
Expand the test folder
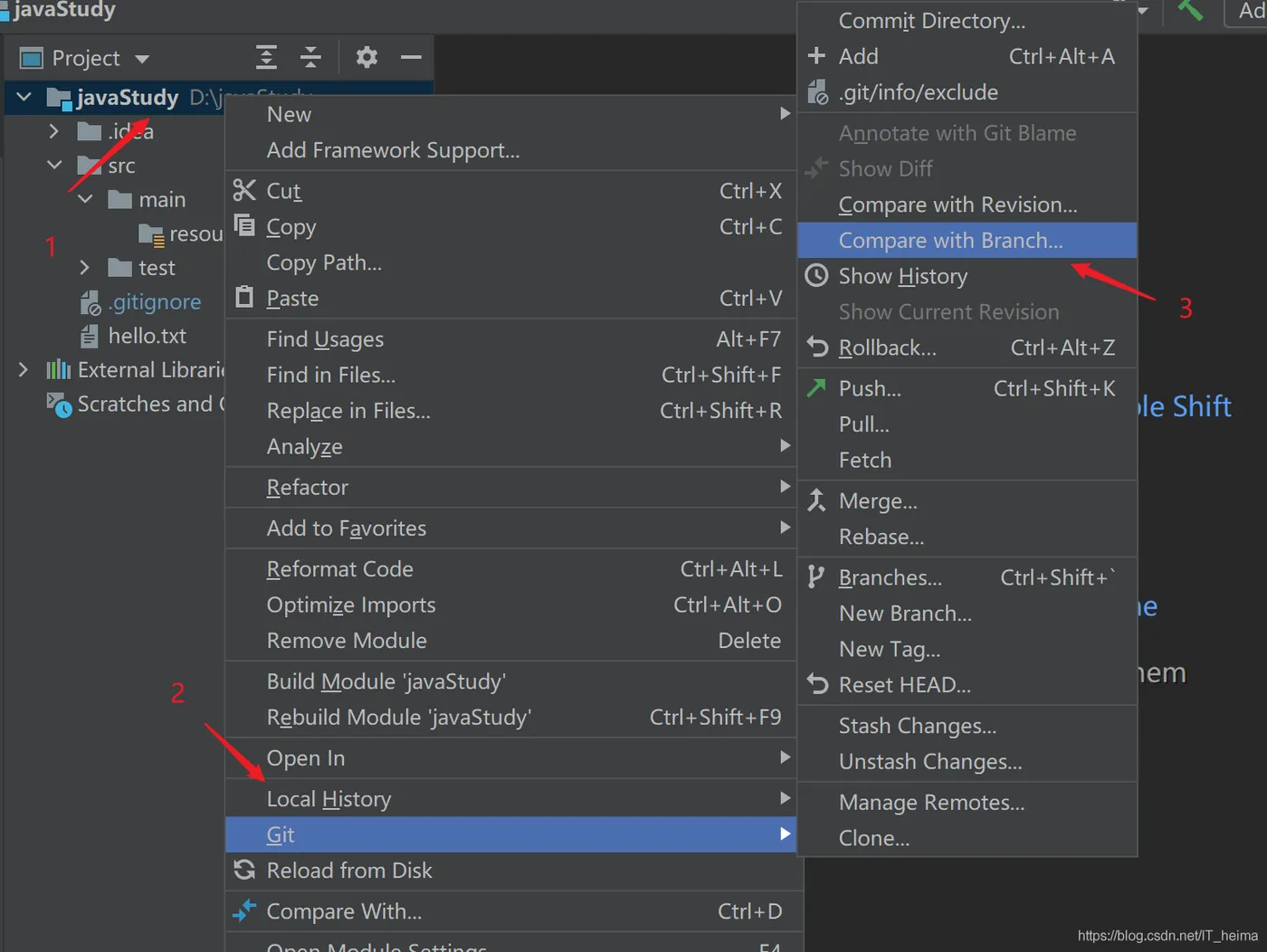(85, 267)
